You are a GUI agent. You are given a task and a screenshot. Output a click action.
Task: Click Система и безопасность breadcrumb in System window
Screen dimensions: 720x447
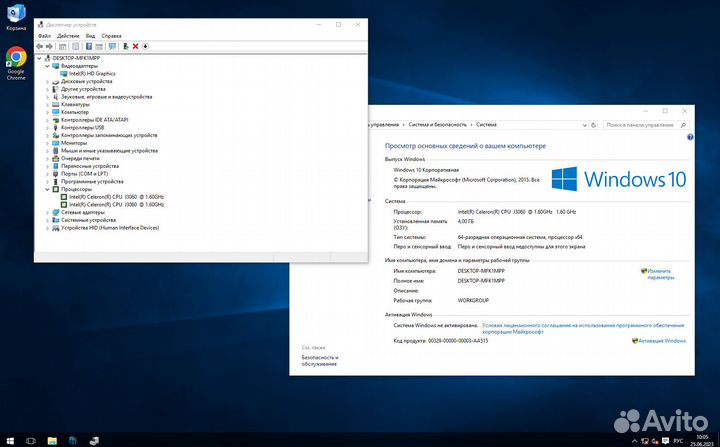(437, 125)
